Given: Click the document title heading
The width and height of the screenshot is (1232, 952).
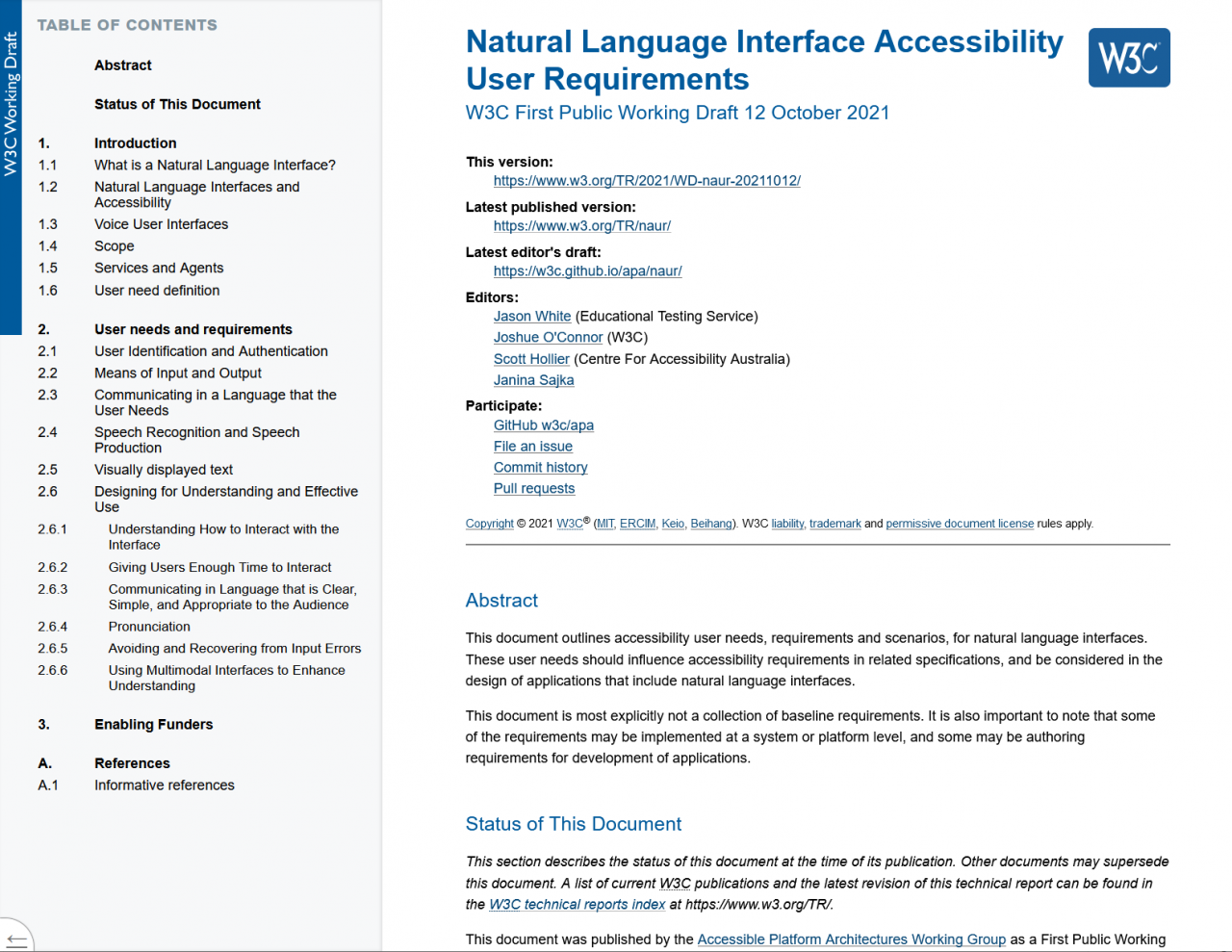Looking at the screenshot, I should point(764,60).
